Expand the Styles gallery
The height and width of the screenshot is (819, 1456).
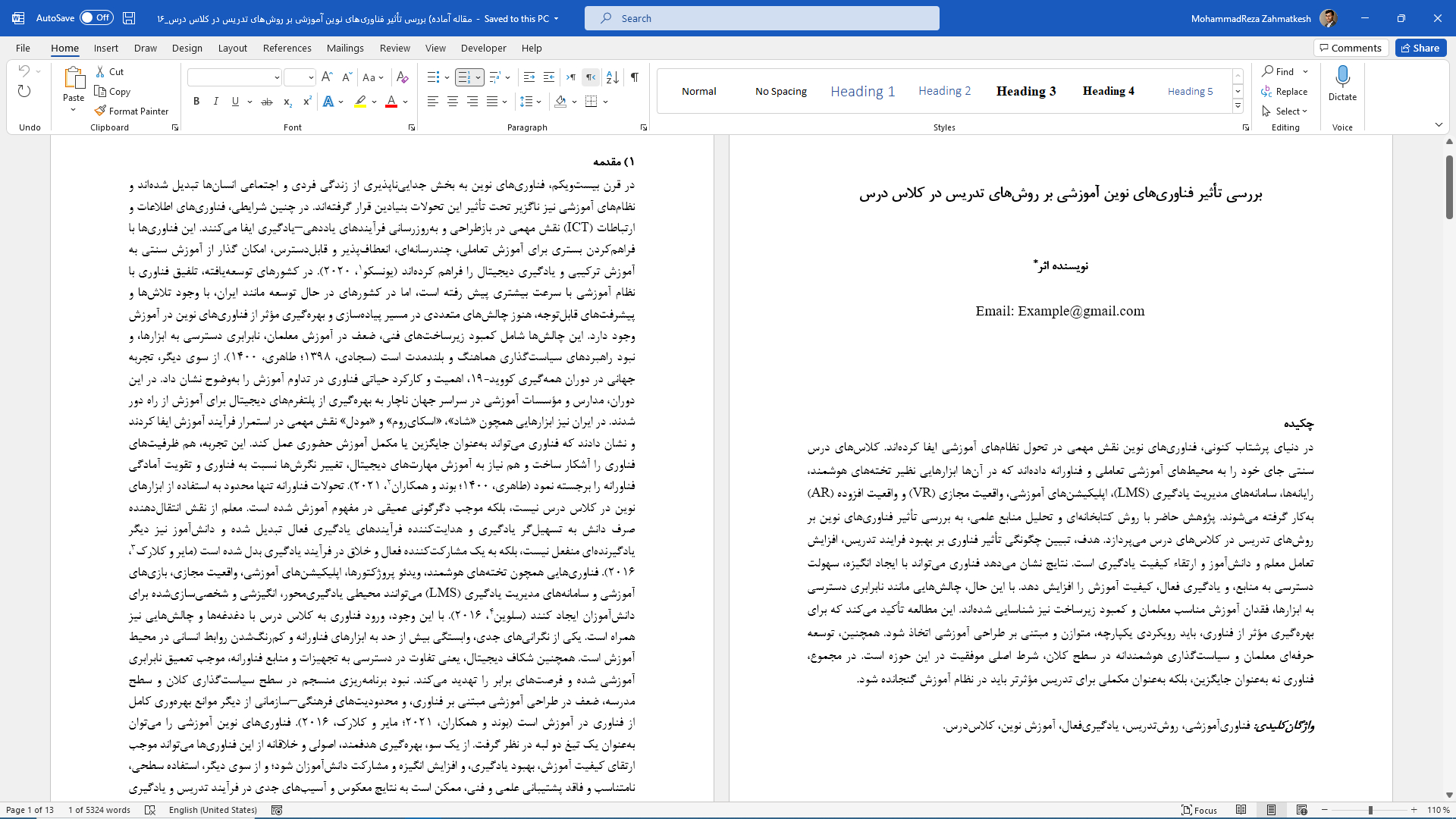(1238, 106)
